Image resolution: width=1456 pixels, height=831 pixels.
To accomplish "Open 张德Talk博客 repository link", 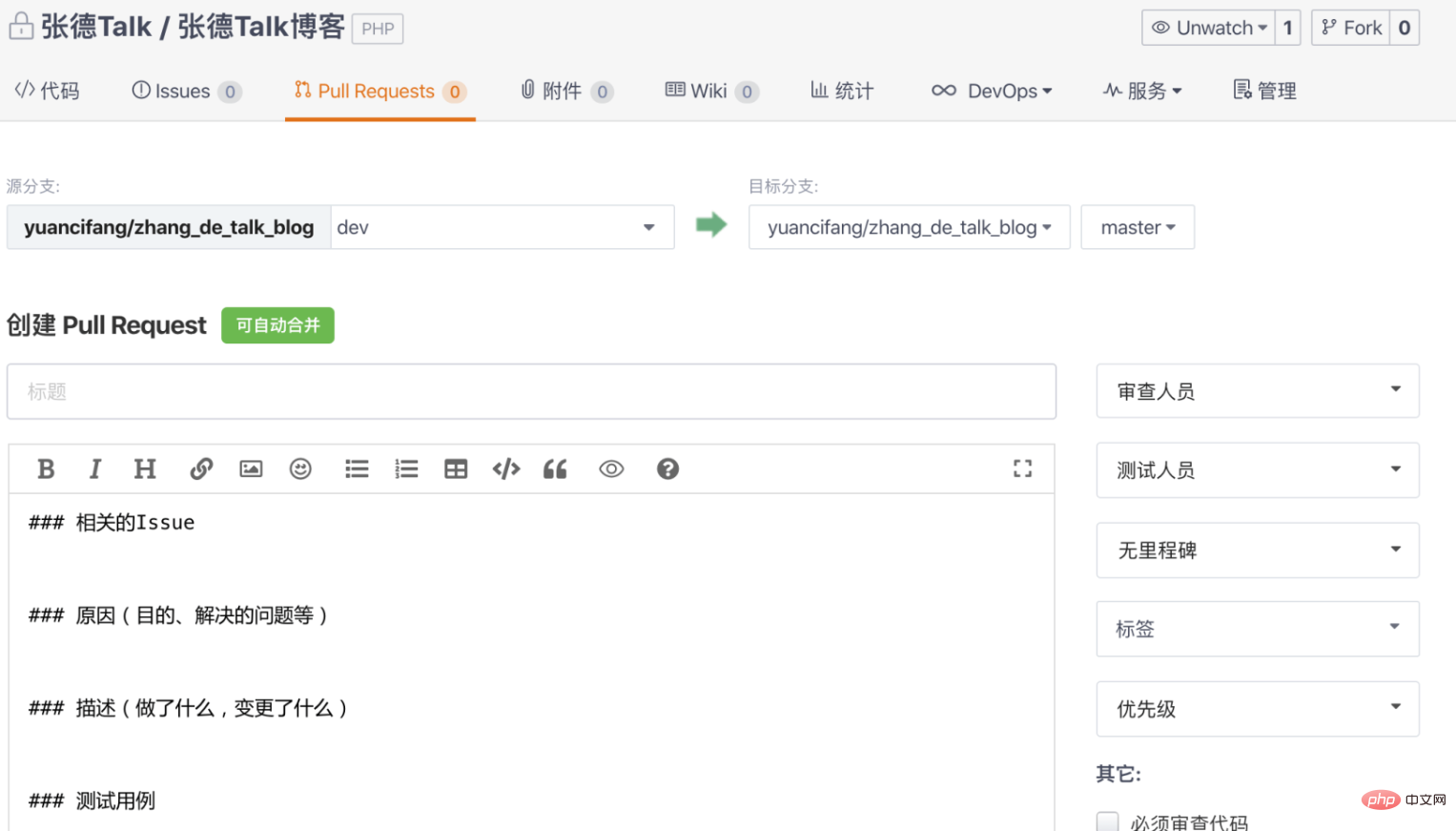I will [260, 26].
